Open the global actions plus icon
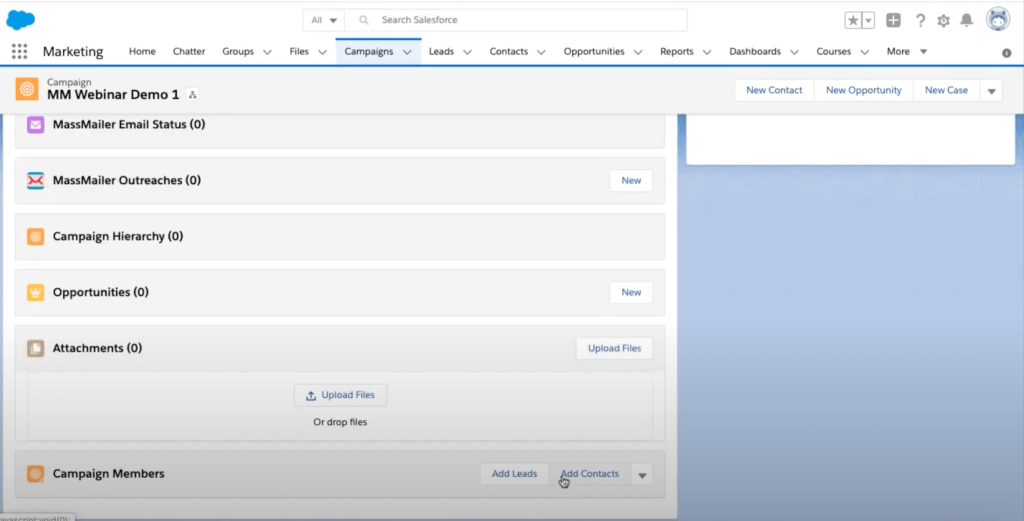Screen dimensions: 1024x521 pyautogui.click(x=893, y=20)
